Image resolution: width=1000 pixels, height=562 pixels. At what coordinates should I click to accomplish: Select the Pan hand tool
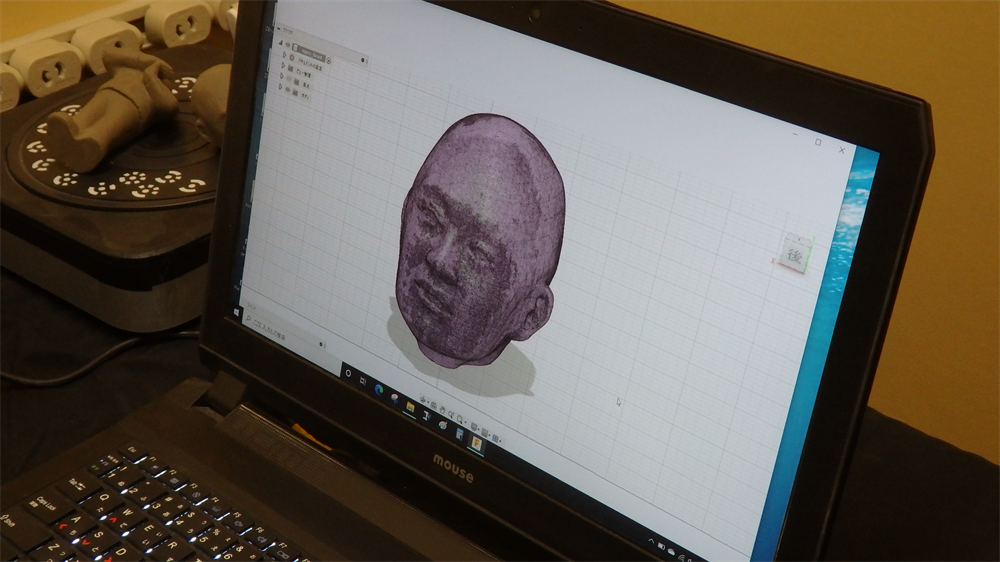(443, 410)
